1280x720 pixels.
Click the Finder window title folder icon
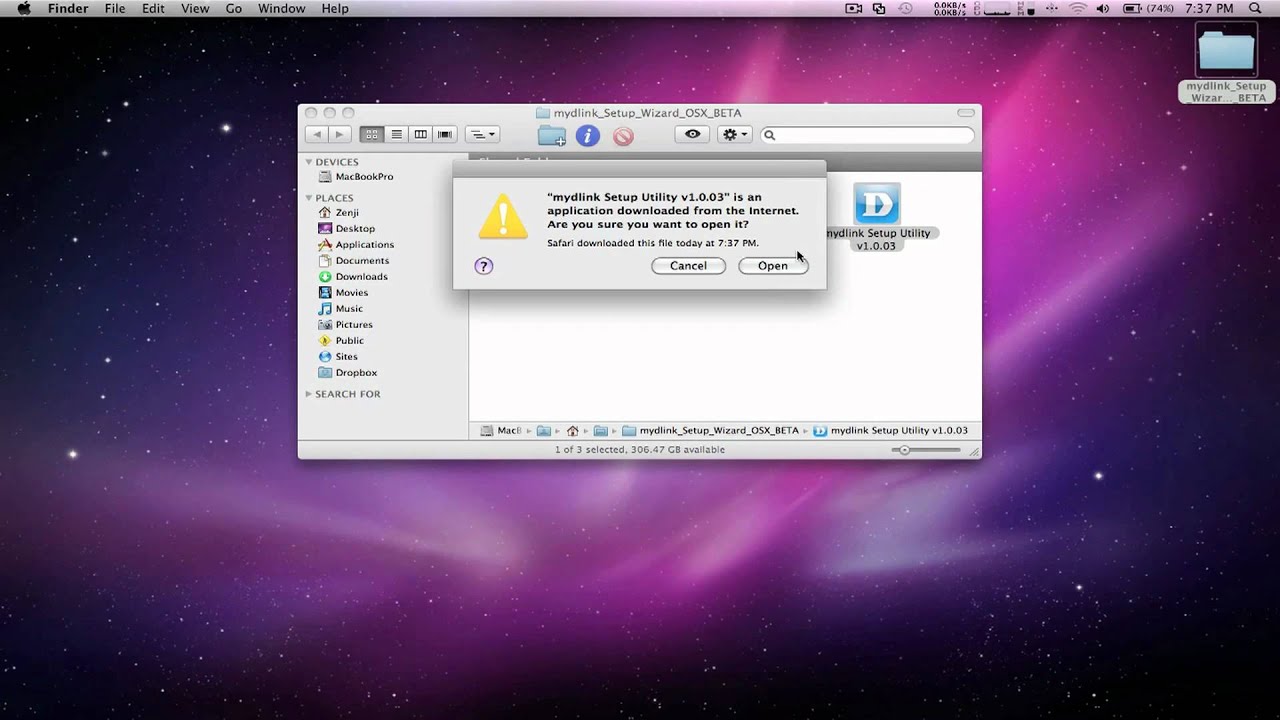pyautogui.click(x=543, y=113)
